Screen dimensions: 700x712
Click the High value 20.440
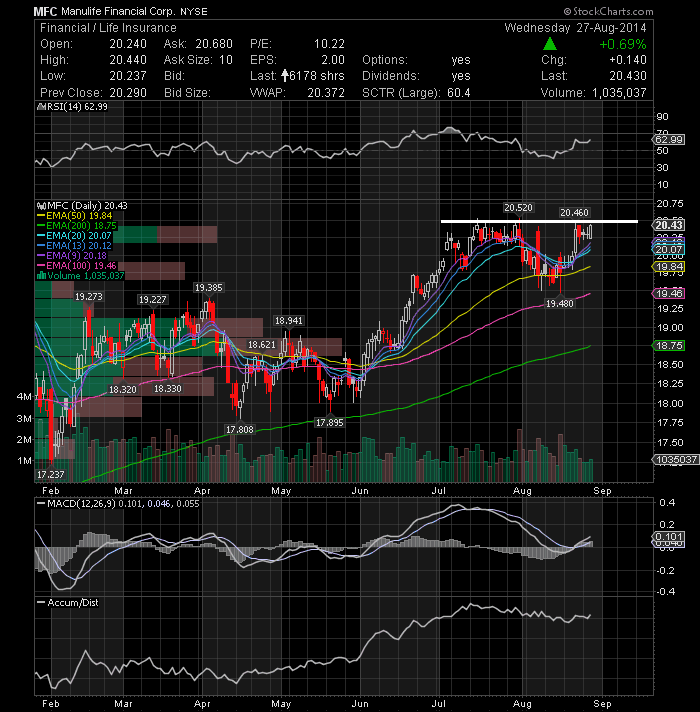tap(128, 60)
